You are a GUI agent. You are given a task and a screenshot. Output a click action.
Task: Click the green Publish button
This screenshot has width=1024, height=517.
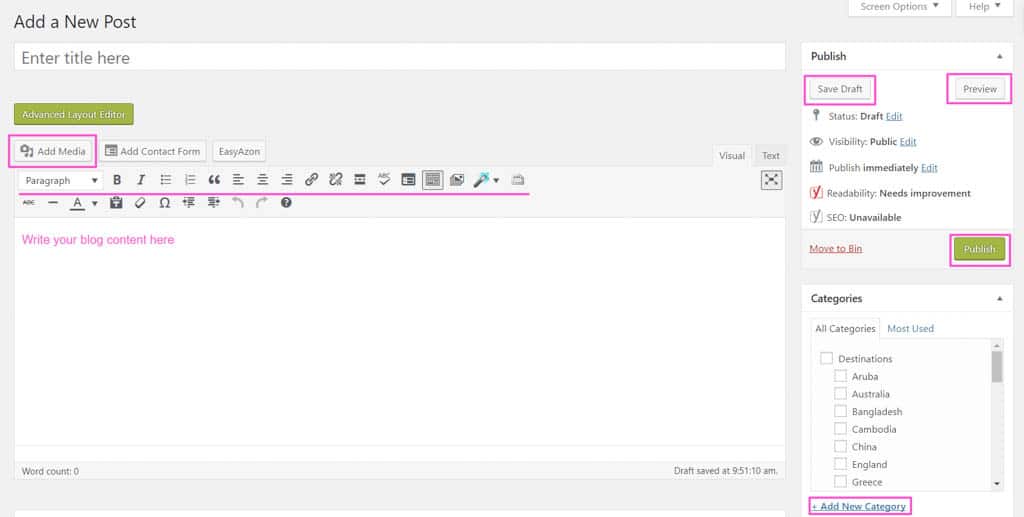click(x=979, y=249)
